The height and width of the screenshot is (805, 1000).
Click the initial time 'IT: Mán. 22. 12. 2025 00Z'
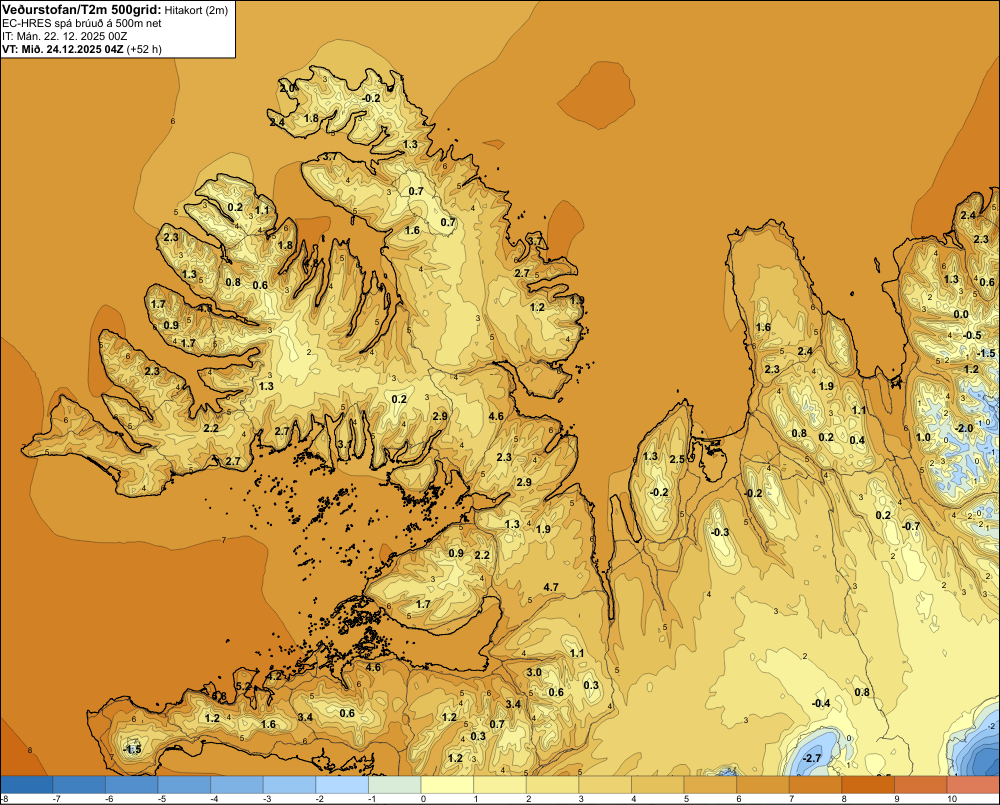coord(64,36)
